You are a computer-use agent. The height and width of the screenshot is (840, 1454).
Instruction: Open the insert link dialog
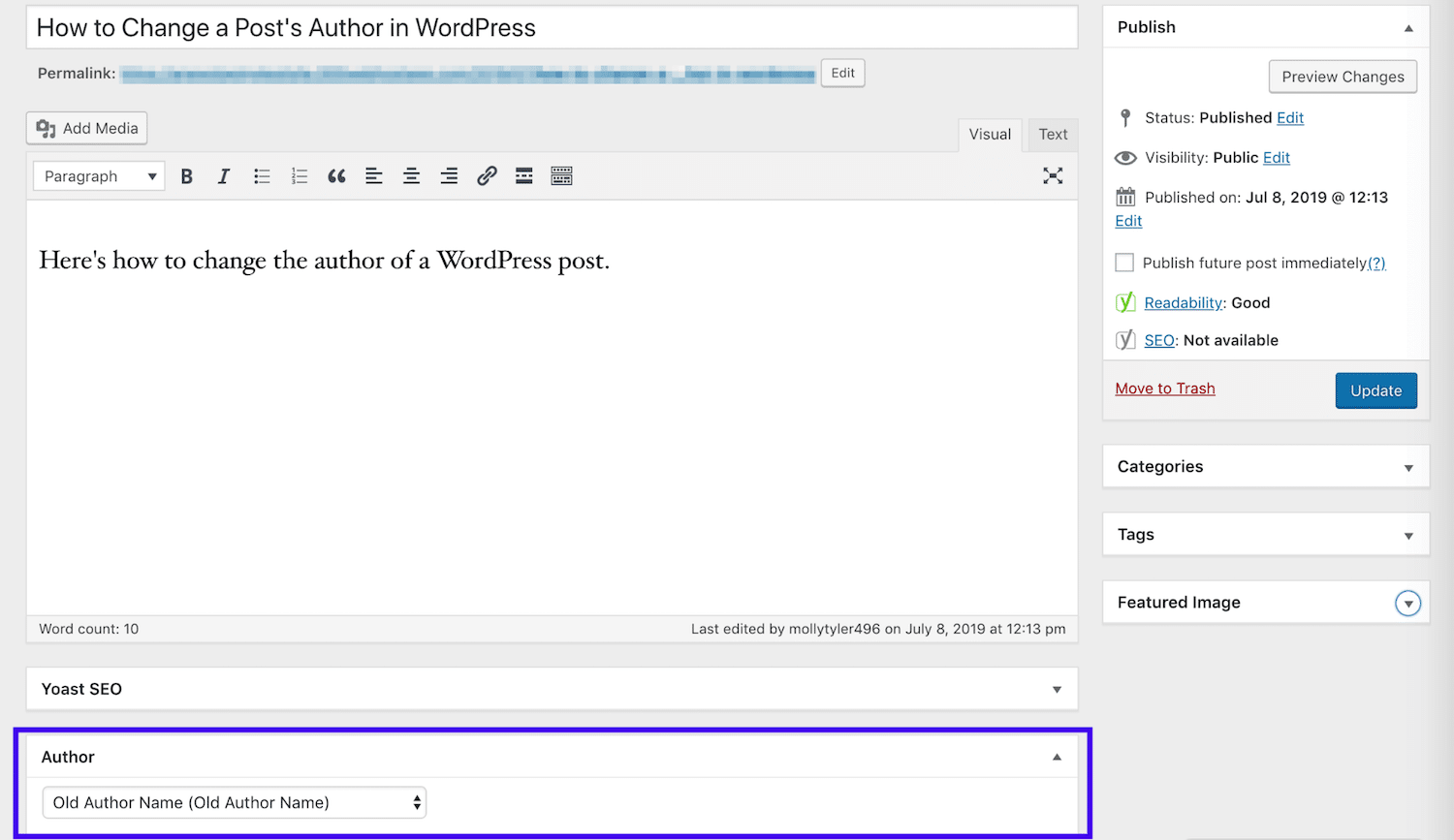[486, 175]
